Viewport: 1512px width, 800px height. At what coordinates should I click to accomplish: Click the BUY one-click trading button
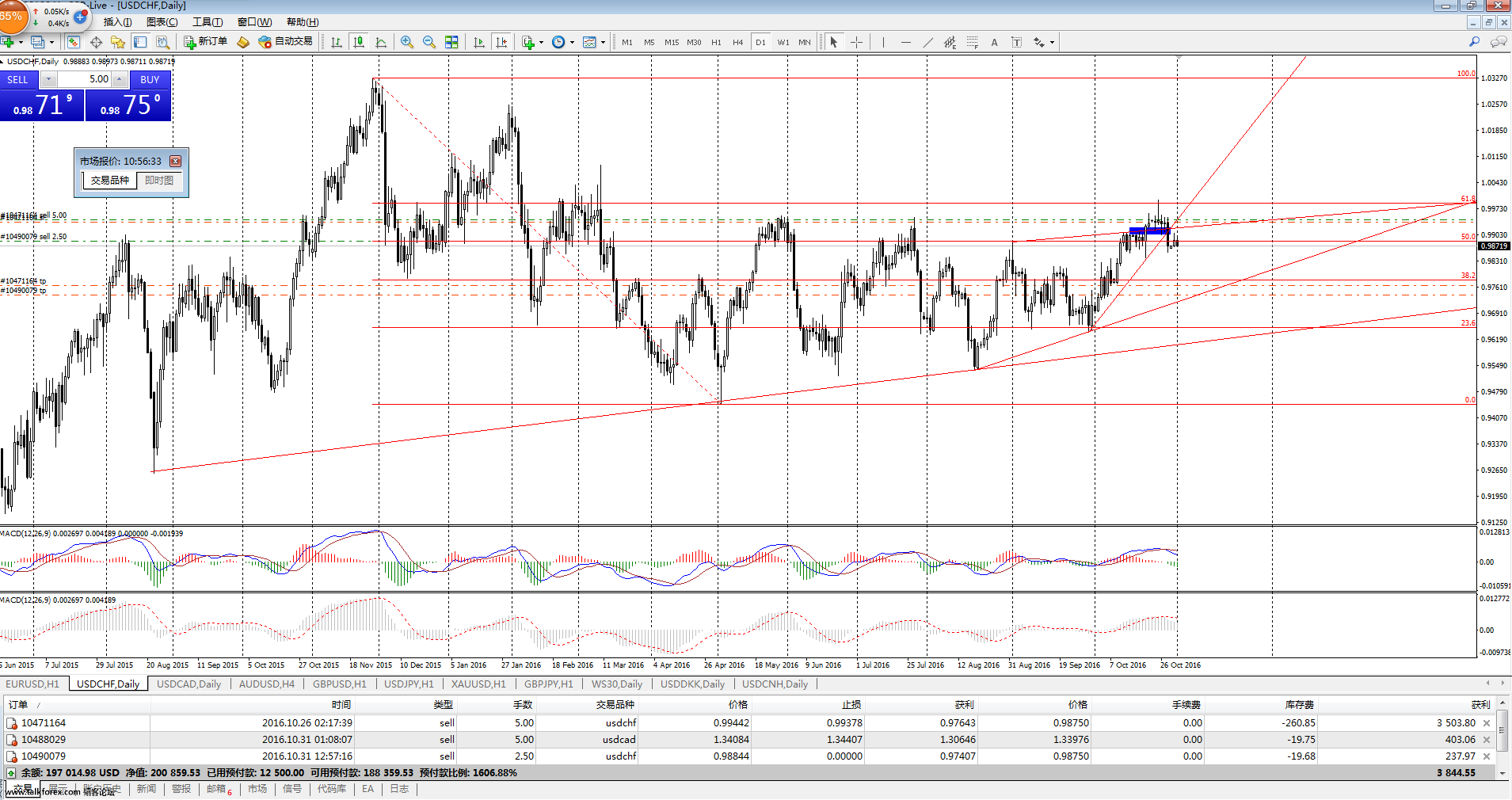150,79
